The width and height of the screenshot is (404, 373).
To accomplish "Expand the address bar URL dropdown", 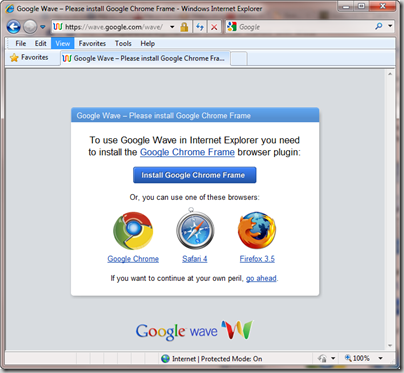I will (172, 27).
